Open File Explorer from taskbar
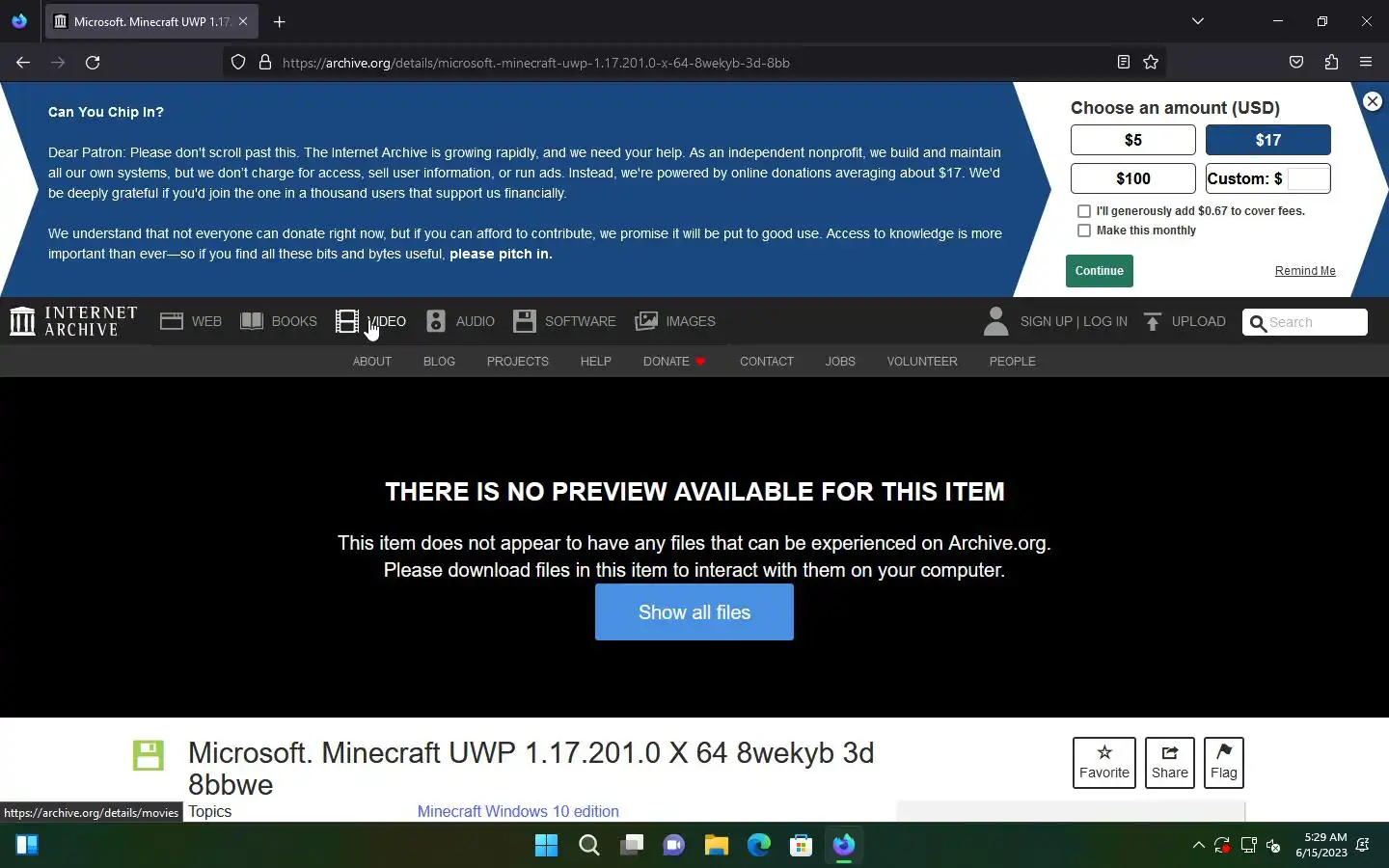This screenshot has height=868, width=1389. pyautogui.click(x=716, y=846)
